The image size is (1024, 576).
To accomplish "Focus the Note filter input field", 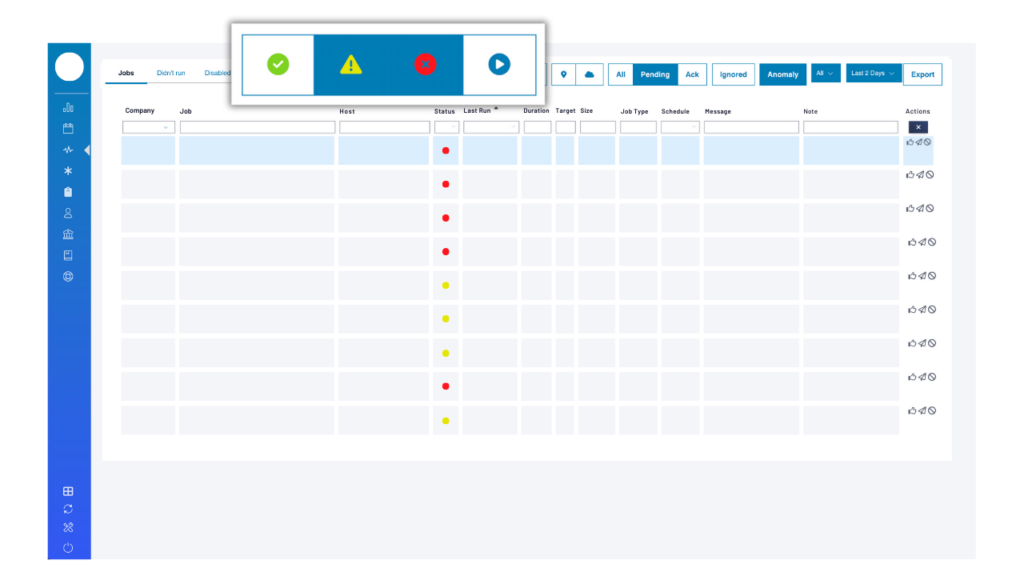I will [x=850, y=127].
